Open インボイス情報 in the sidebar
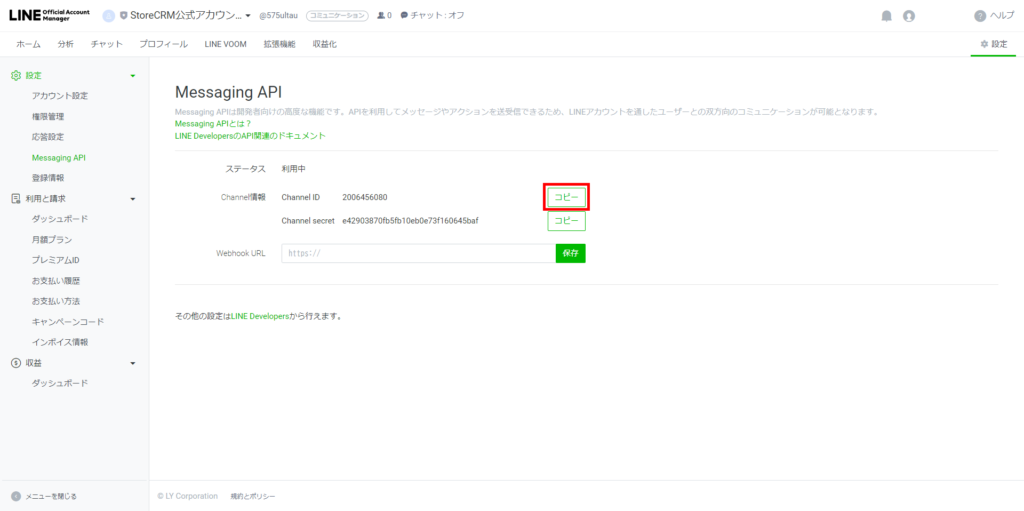1024x511 pixels. [x=59, y=342]
